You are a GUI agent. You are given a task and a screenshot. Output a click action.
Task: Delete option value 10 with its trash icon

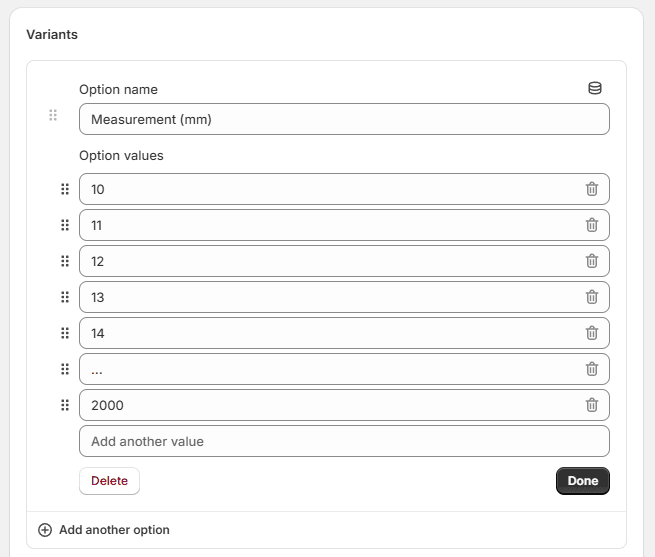coord(592,189)
